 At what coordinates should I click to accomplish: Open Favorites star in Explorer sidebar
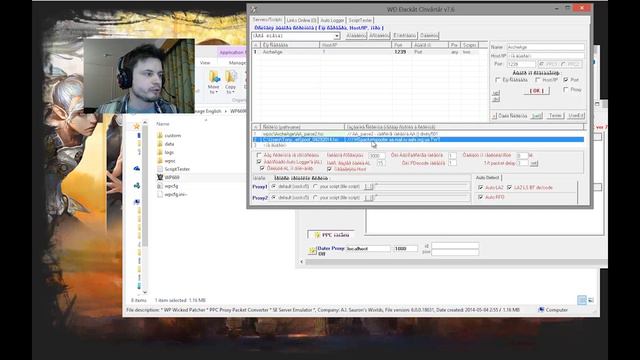click(137, 127)
